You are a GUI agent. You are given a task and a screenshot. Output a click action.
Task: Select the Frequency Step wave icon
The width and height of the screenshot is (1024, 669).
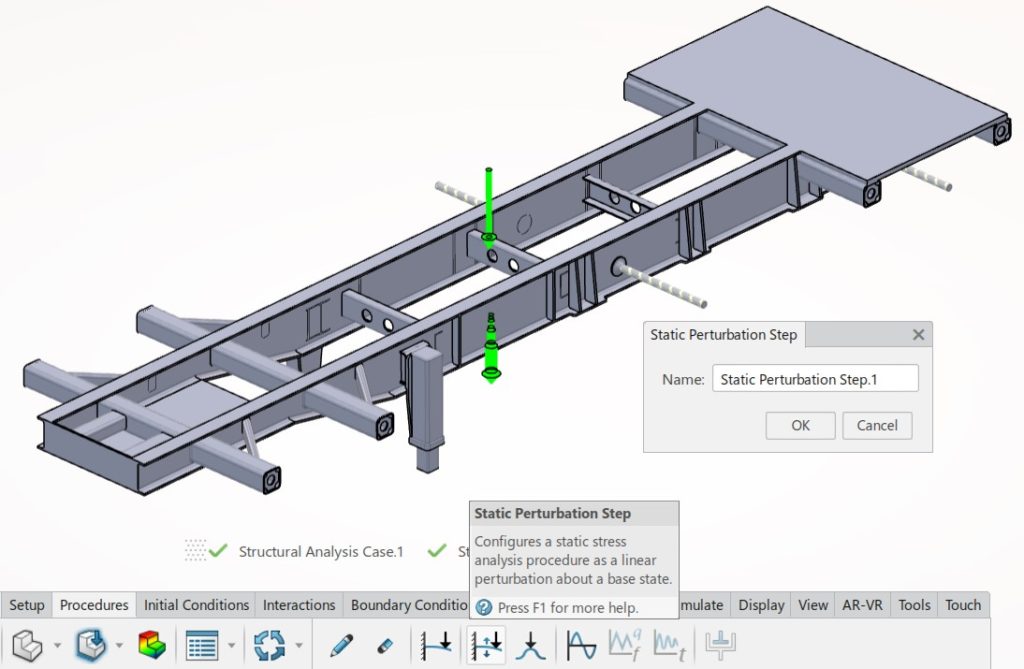582,645
